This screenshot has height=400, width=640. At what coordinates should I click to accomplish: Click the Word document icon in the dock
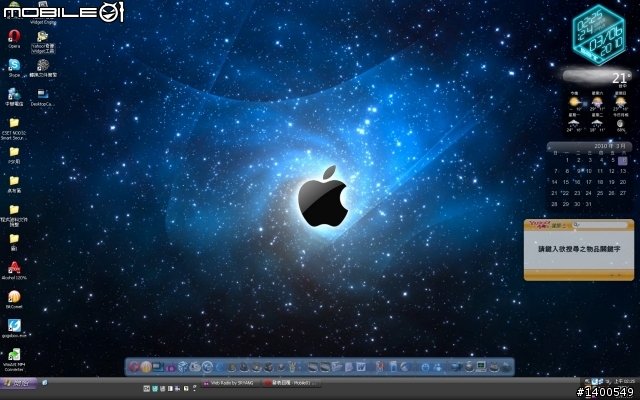361,367
